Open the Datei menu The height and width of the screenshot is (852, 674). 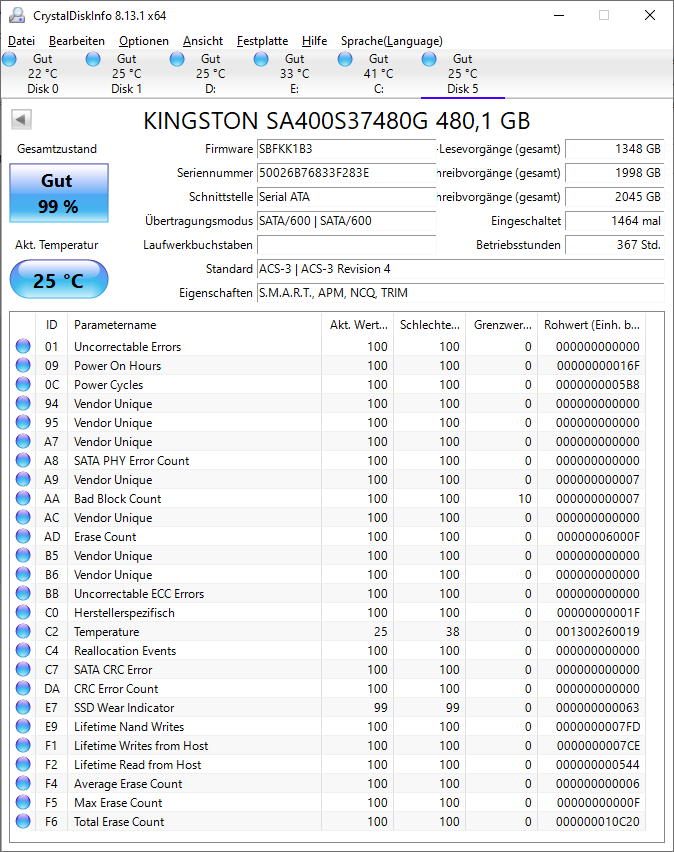[22, 41]
